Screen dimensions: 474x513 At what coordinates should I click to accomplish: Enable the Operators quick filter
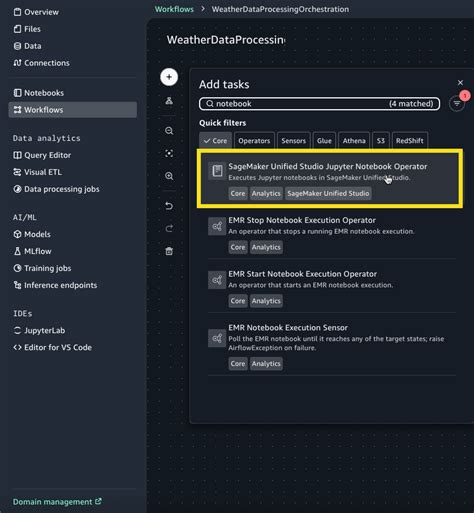coord(254,141)
